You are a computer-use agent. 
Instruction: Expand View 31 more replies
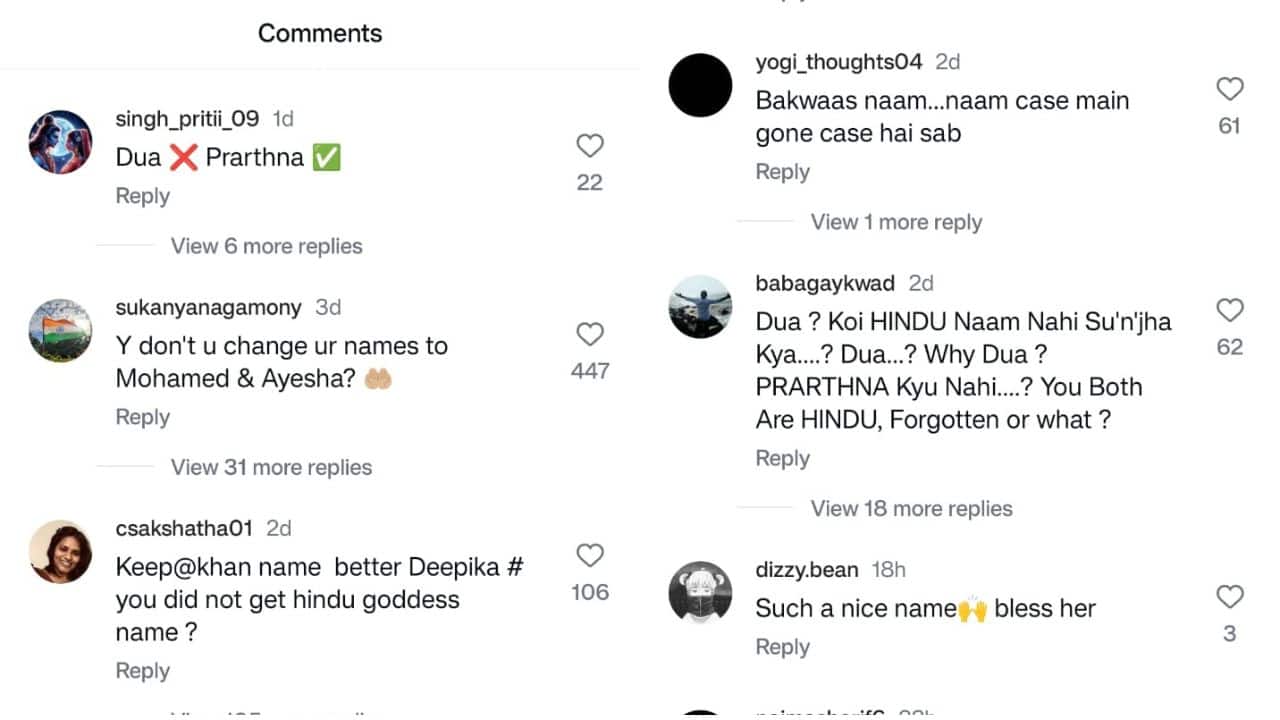[271, 467]
